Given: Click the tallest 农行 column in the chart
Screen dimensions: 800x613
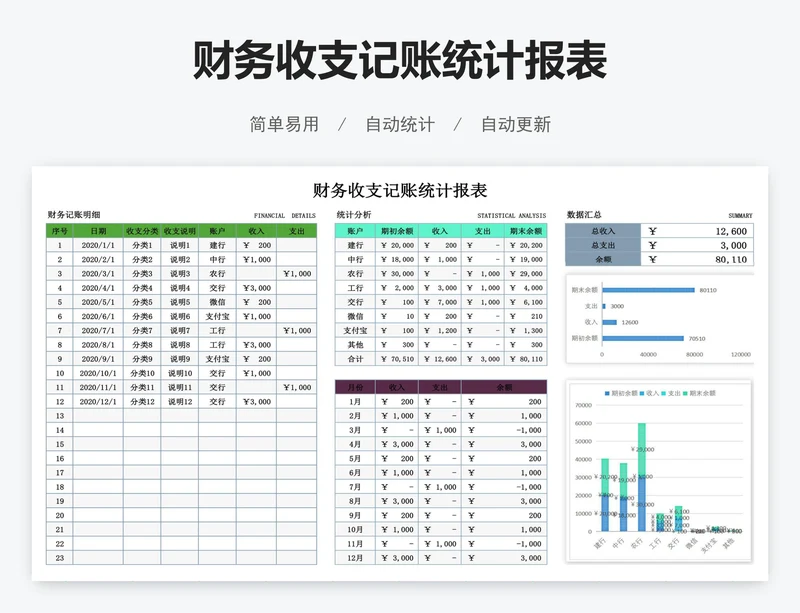Looking at the screenshot, I should [641, 477].
